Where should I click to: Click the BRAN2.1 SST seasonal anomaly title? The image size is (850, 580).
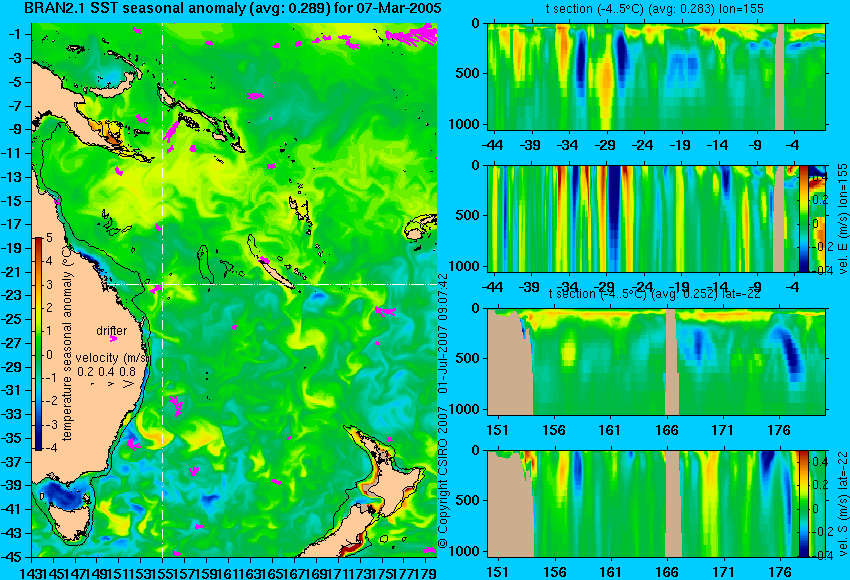(x=233, y=8)
